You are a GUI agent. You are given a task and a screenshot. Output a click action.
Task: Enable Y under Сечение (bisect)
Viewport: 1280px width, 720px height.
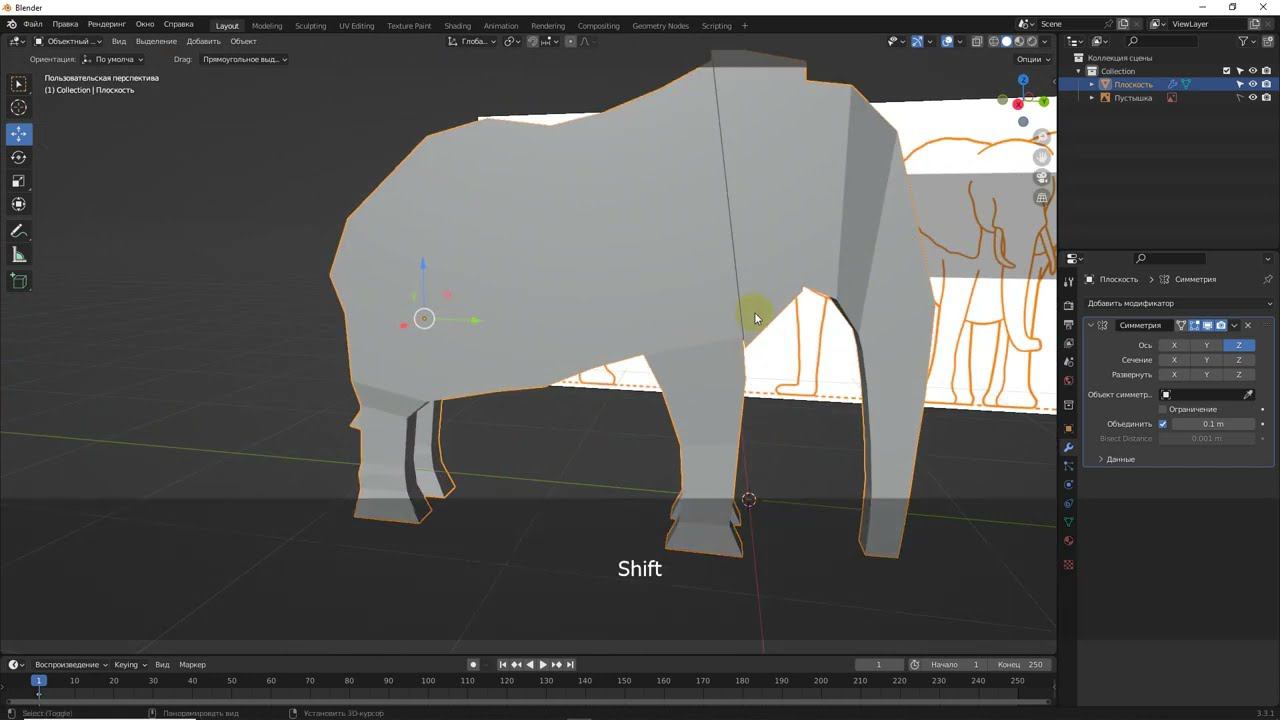pyautogui.click(x=1206, y=360)
